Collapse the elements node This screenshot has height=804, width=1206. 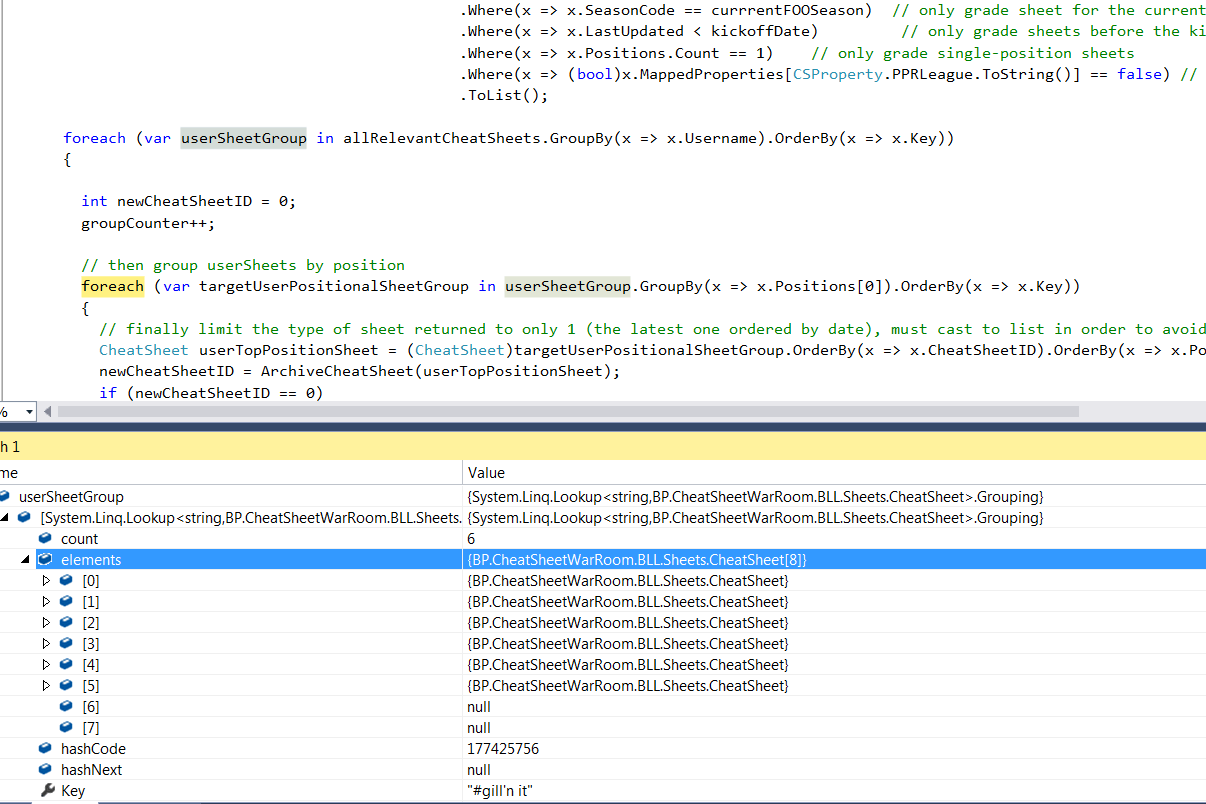click(26, 560)
